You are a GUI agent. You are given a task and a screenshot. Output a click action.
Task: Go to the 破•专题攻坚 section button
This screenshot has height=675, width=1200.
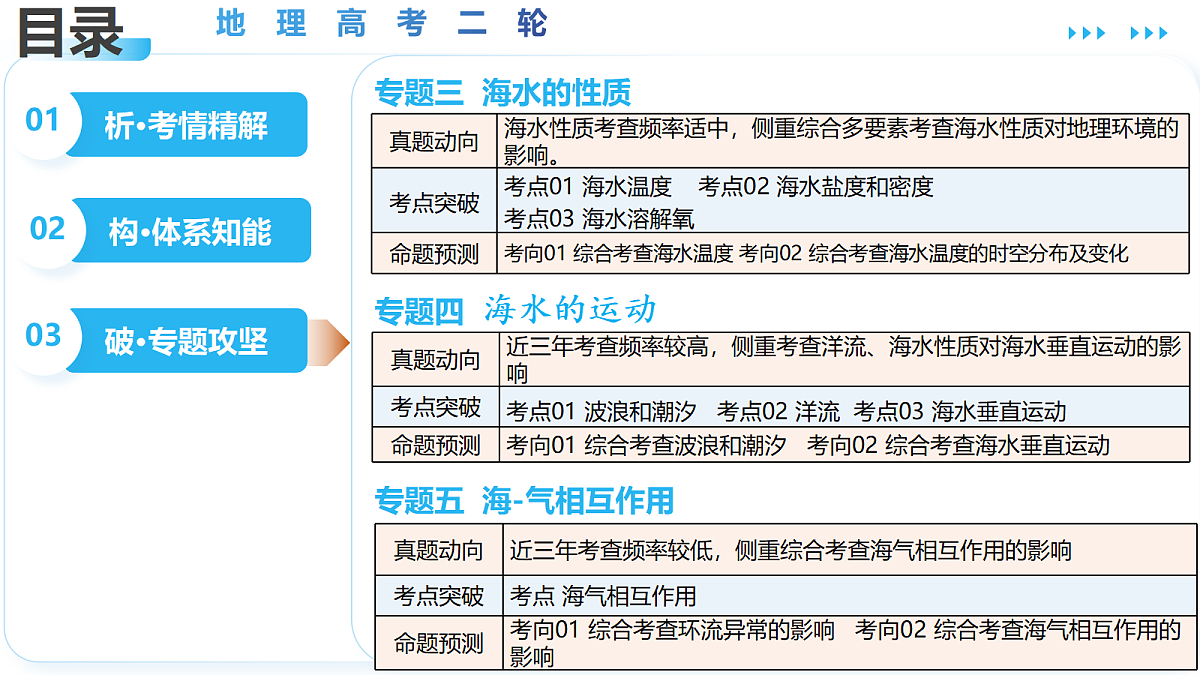point(186,341)
